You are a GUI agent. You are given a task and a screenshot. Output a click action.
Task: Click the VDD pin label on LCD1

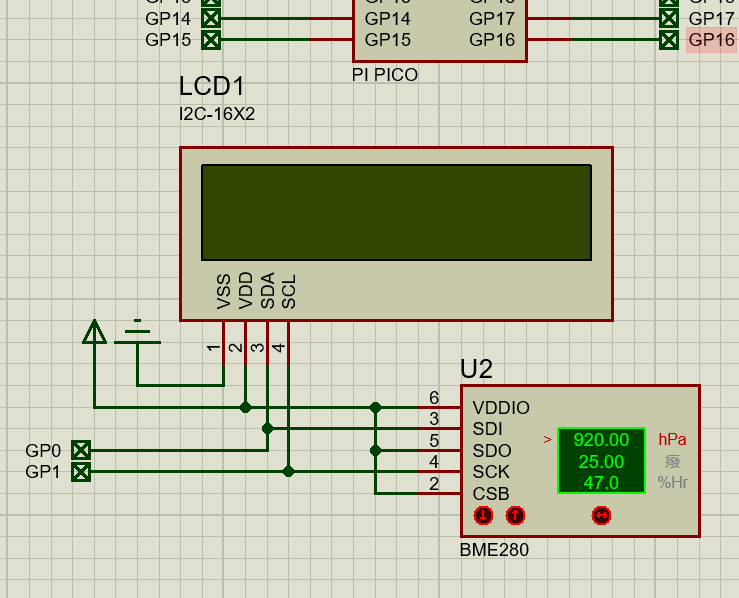point(246,290)
